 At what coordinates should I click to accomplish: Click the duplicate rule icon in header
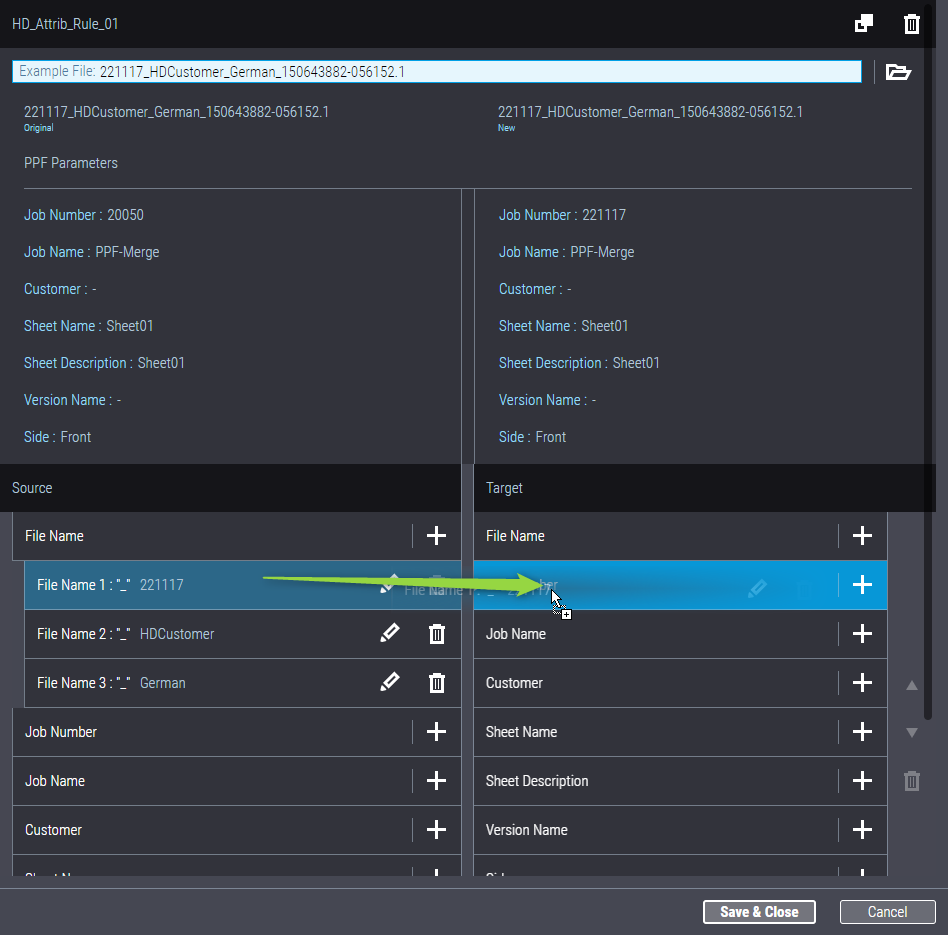864,24
